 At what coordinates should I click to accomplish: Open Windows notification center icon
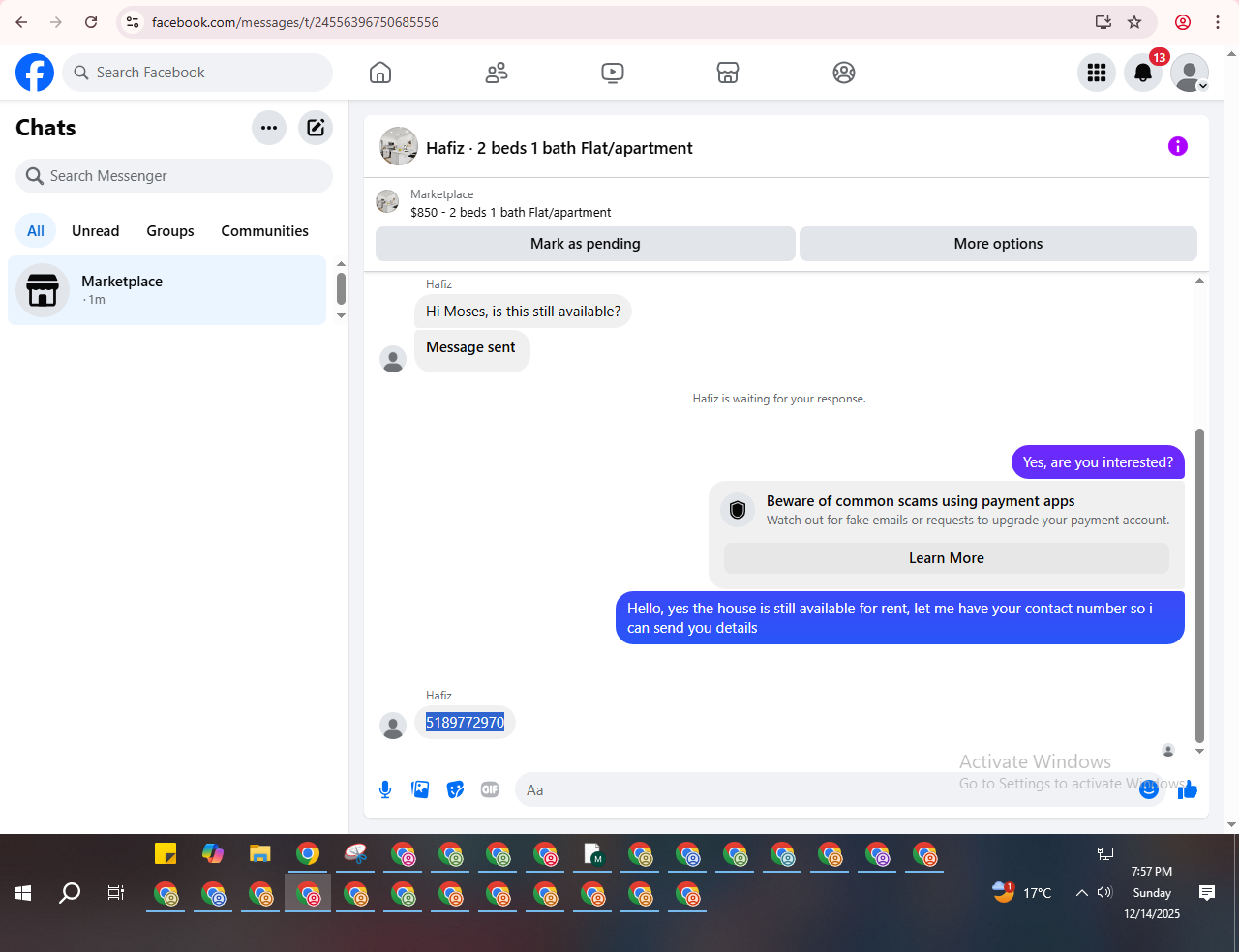[x=1207, y=893]
